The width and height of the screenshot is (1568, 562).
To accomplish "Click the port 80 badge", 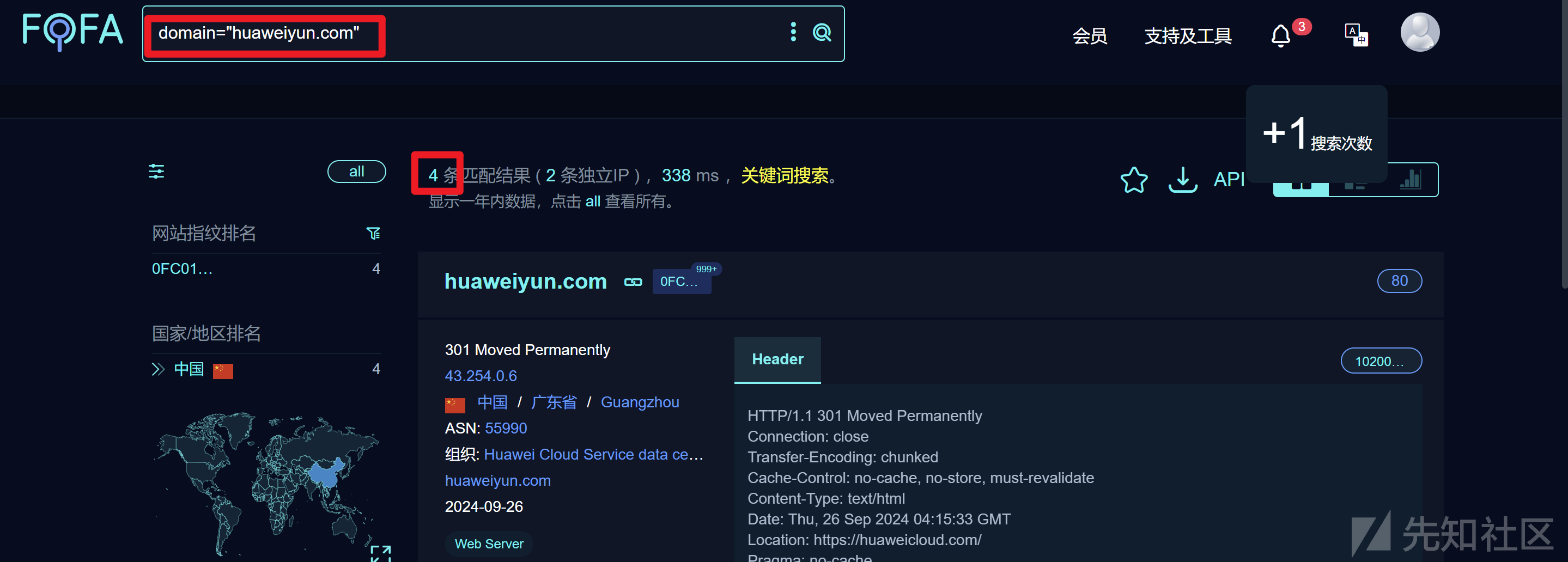I will coord(1399,281).
